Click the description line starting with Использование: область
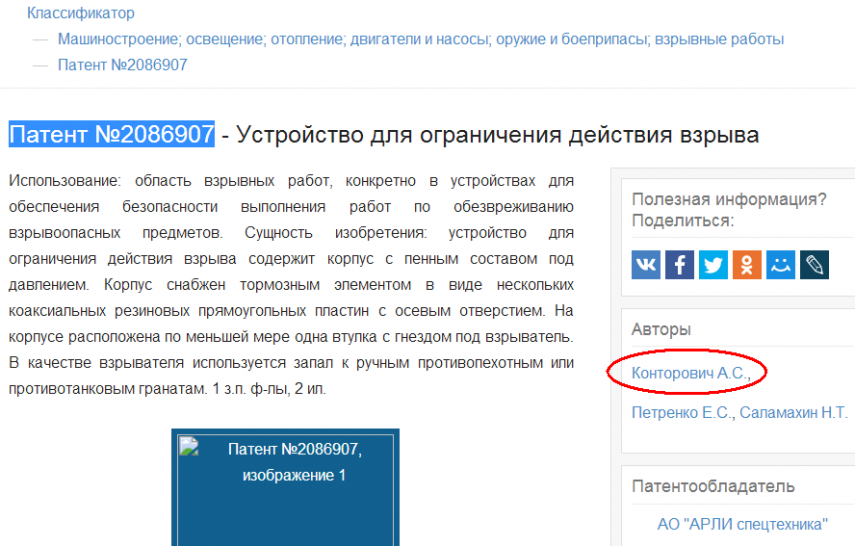This screenshot has width=855, height=546. [x=291, y=181]
